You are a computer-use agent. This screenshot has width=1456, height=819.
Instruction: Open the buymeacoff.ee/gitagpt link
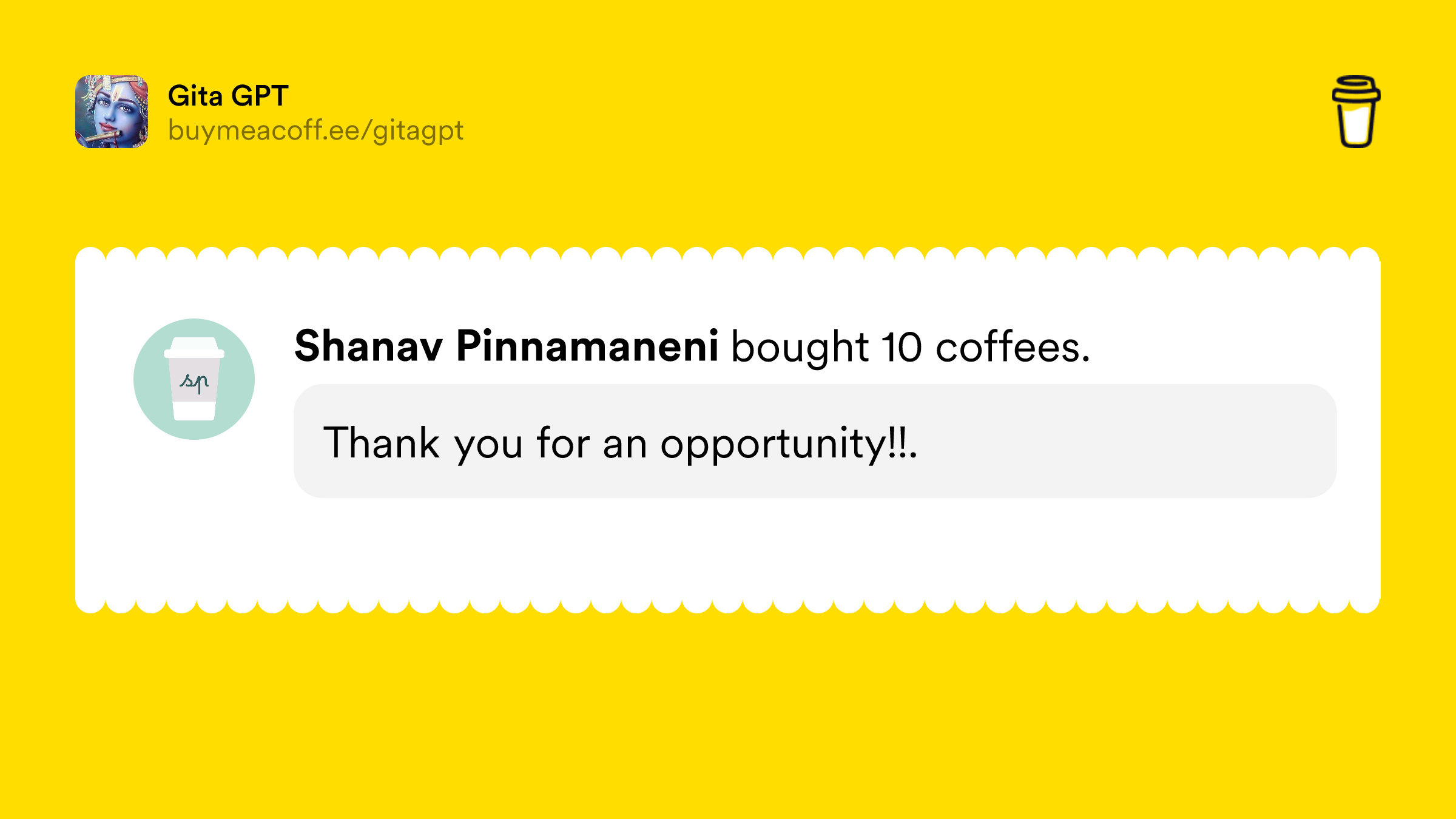(315, 130)
